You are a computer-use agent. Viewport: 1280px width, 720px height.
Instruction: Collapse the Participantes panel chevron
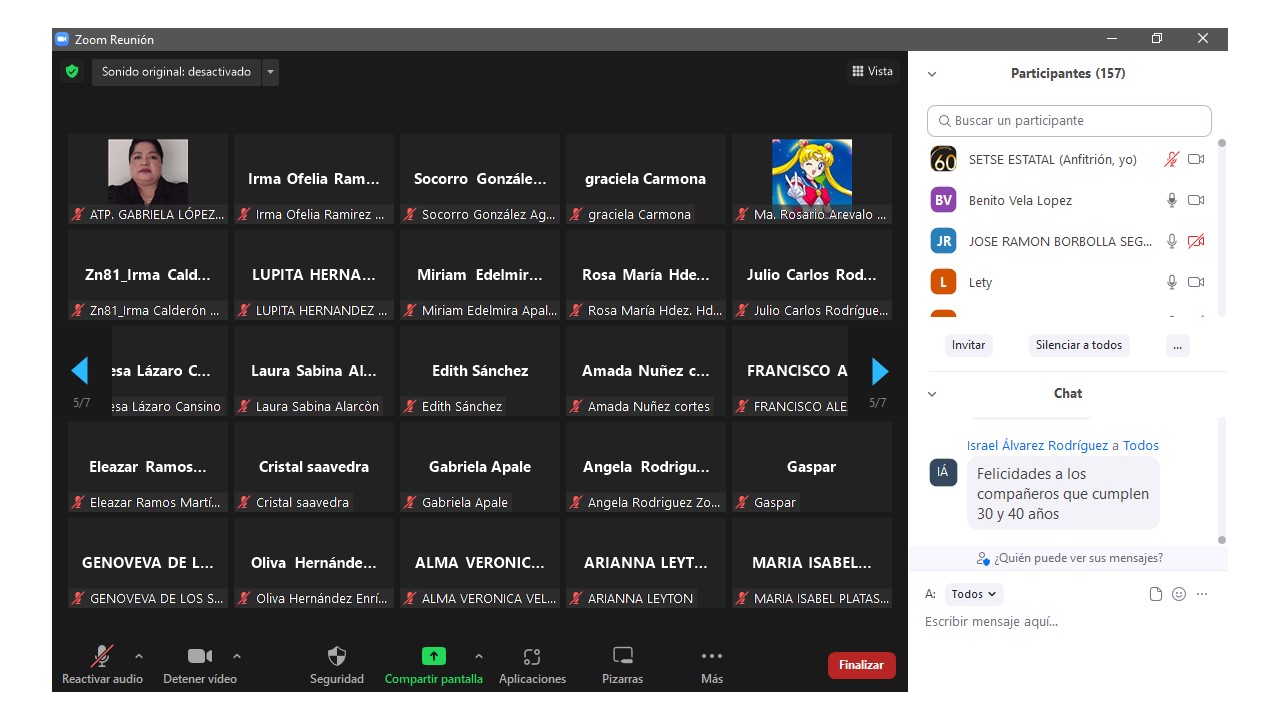point(932,74)
